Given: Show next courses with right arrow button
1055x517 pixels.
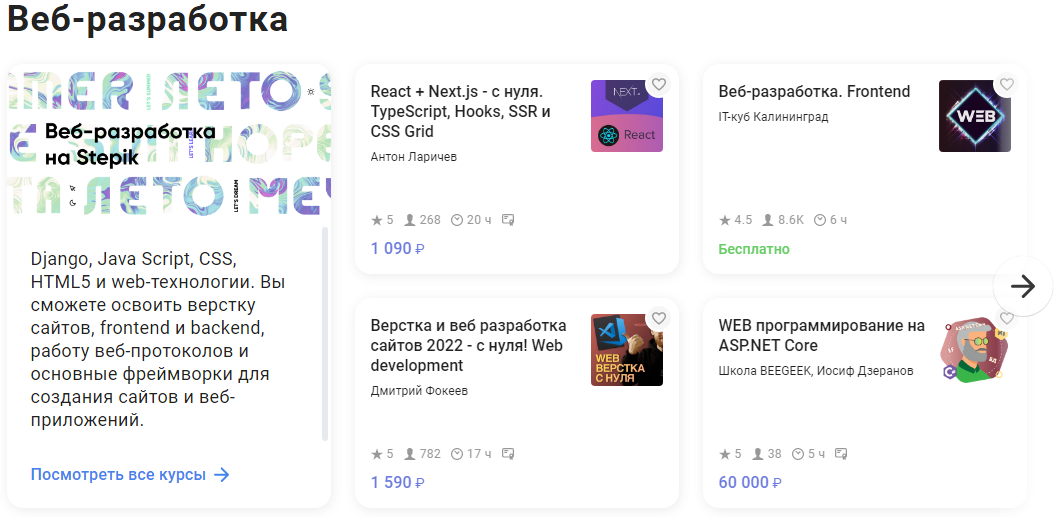Looking at the screenshot, I should point(1023,286).
